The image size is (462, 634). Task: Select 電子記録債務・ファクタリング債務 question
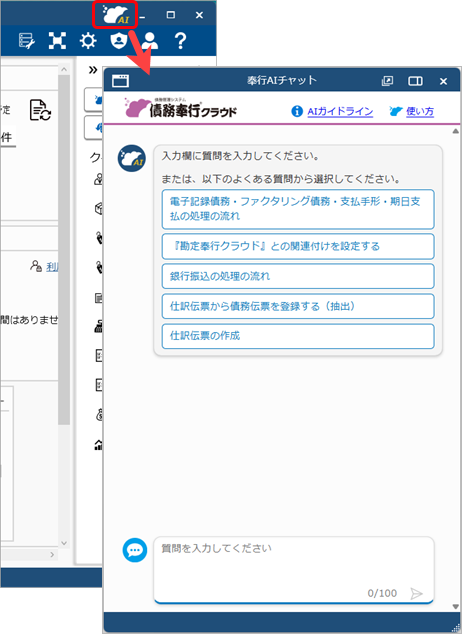tap(298, 209)
